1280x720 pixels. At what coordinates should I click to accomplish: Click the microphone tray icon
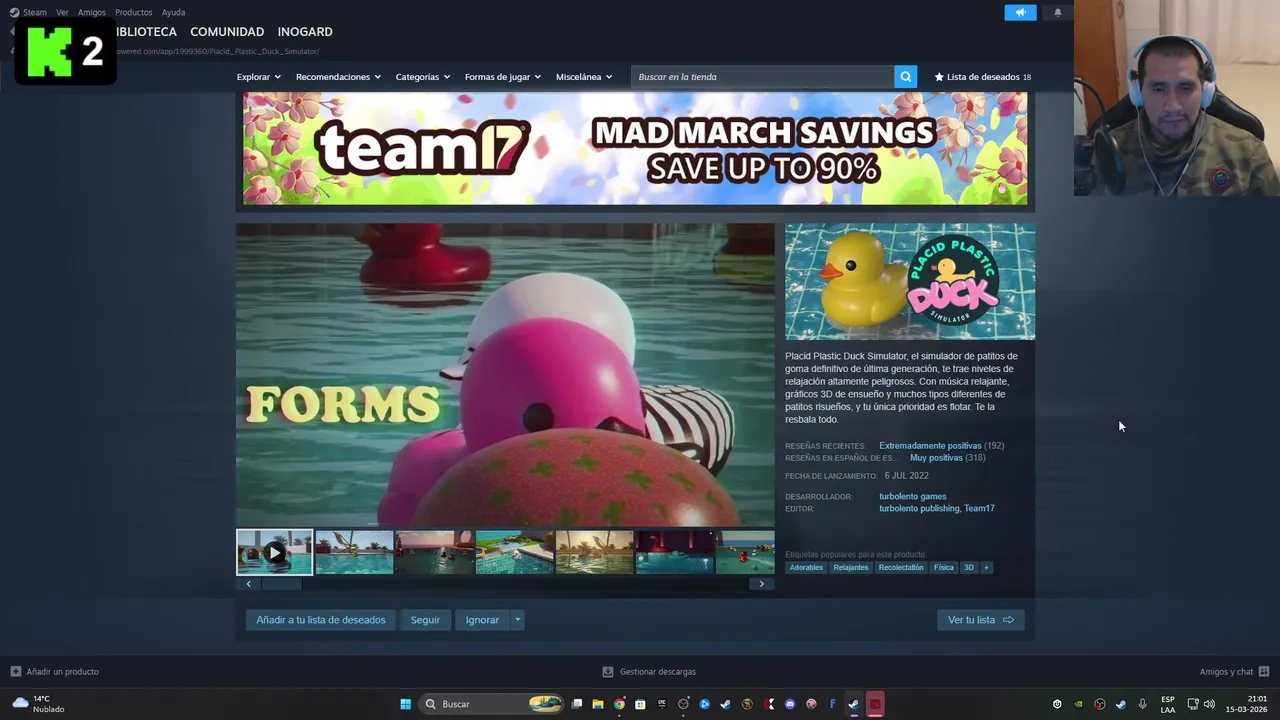tap(1142, 704)
